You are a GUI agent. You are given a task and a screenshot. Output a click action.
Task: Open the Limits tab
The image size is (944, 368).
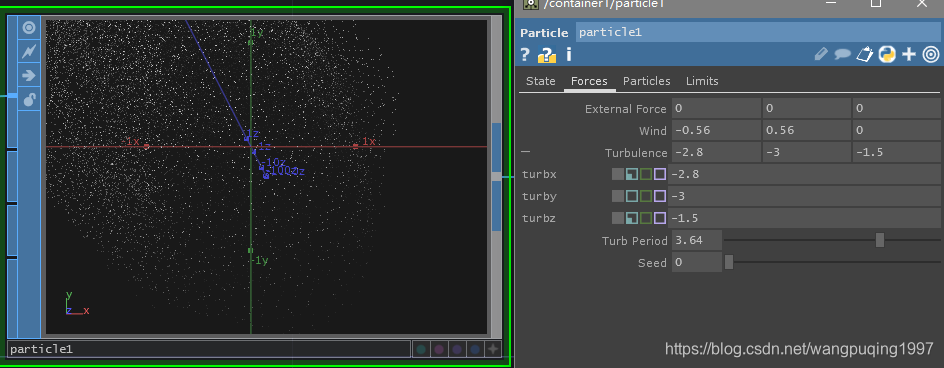(702, 81)
